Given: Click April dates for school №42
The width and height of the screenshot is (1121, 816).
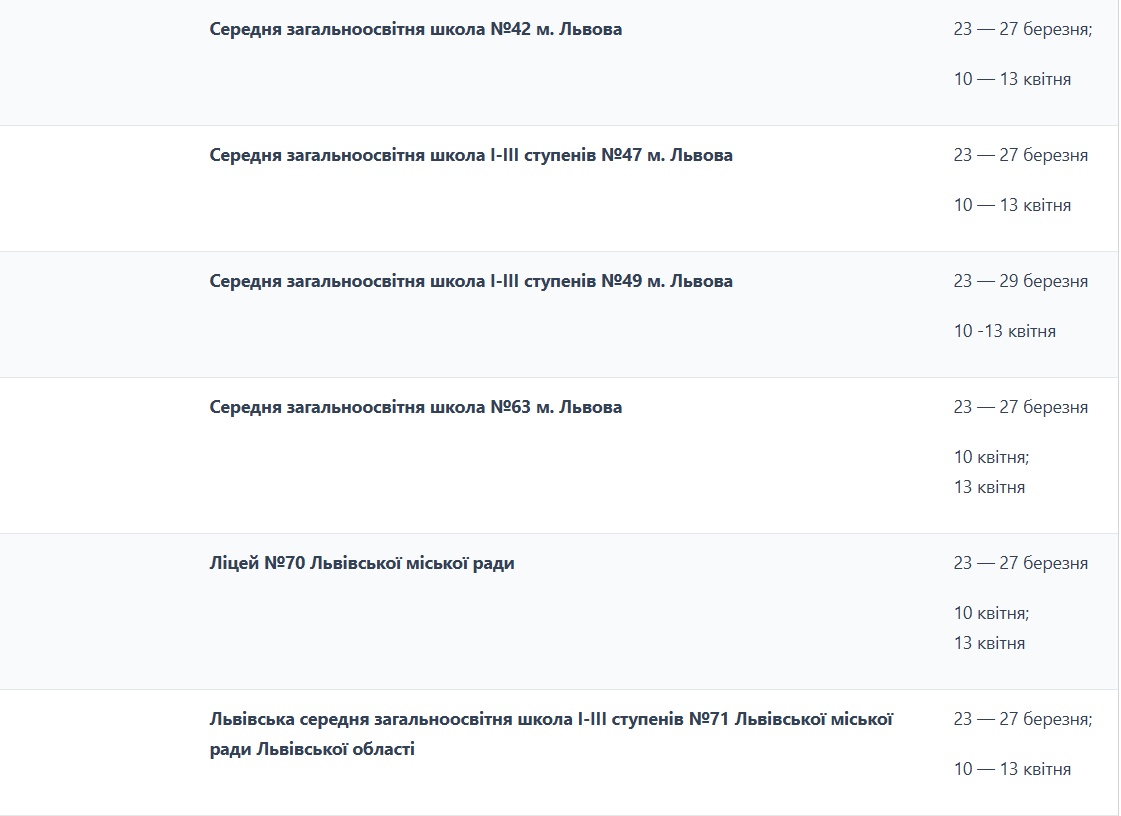Looking at the screenshot, I should [1012, 79].
